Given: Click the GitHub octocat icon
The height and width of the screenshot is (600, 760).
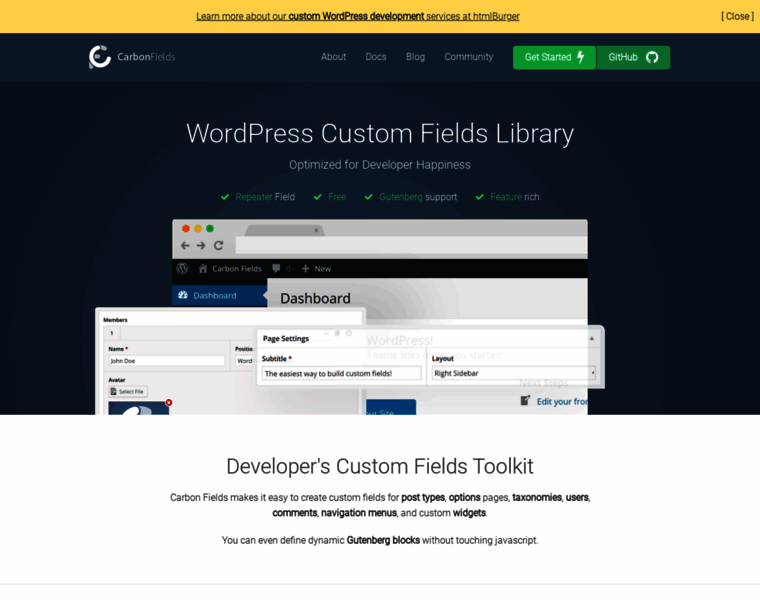Looking at the screenshot, I should (652, 57).
